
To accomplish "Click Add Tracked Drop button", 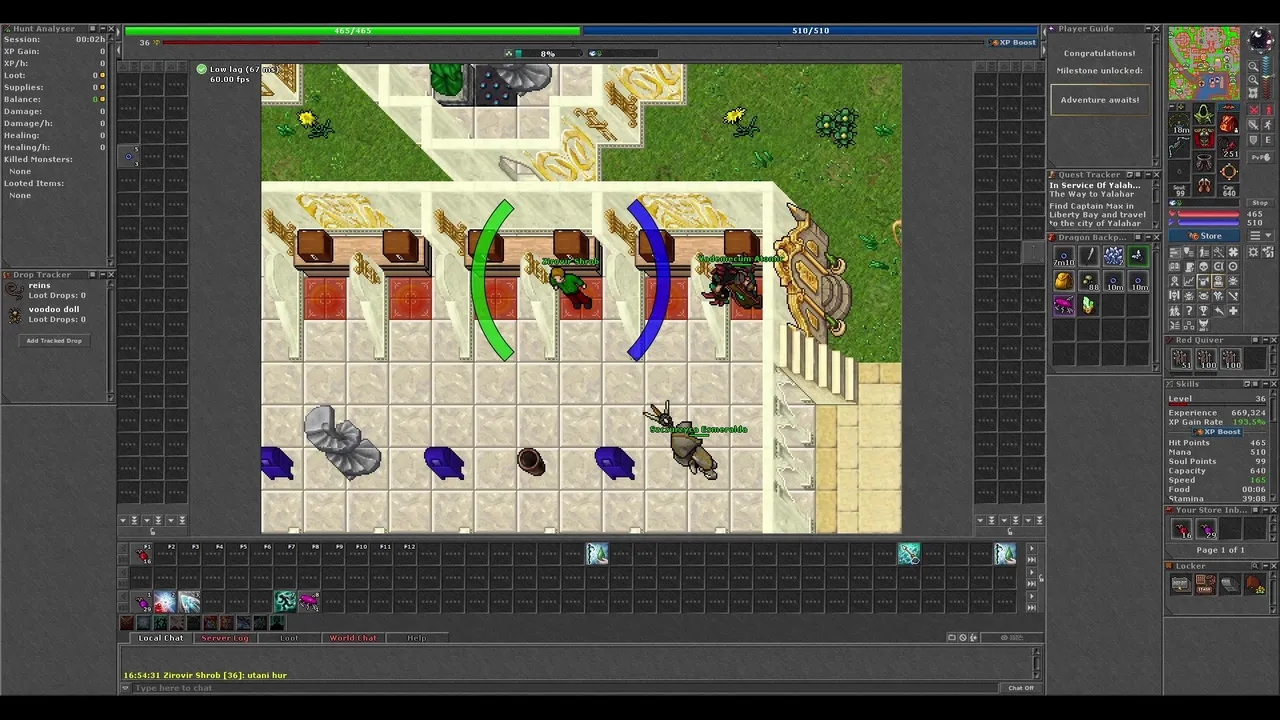I will click(x=54, y=341).
